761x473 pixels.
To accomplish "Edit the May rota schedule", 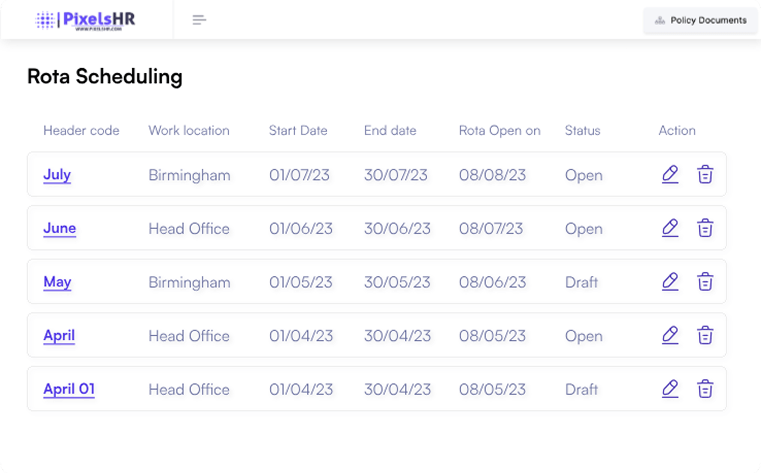I will [670, 282].
